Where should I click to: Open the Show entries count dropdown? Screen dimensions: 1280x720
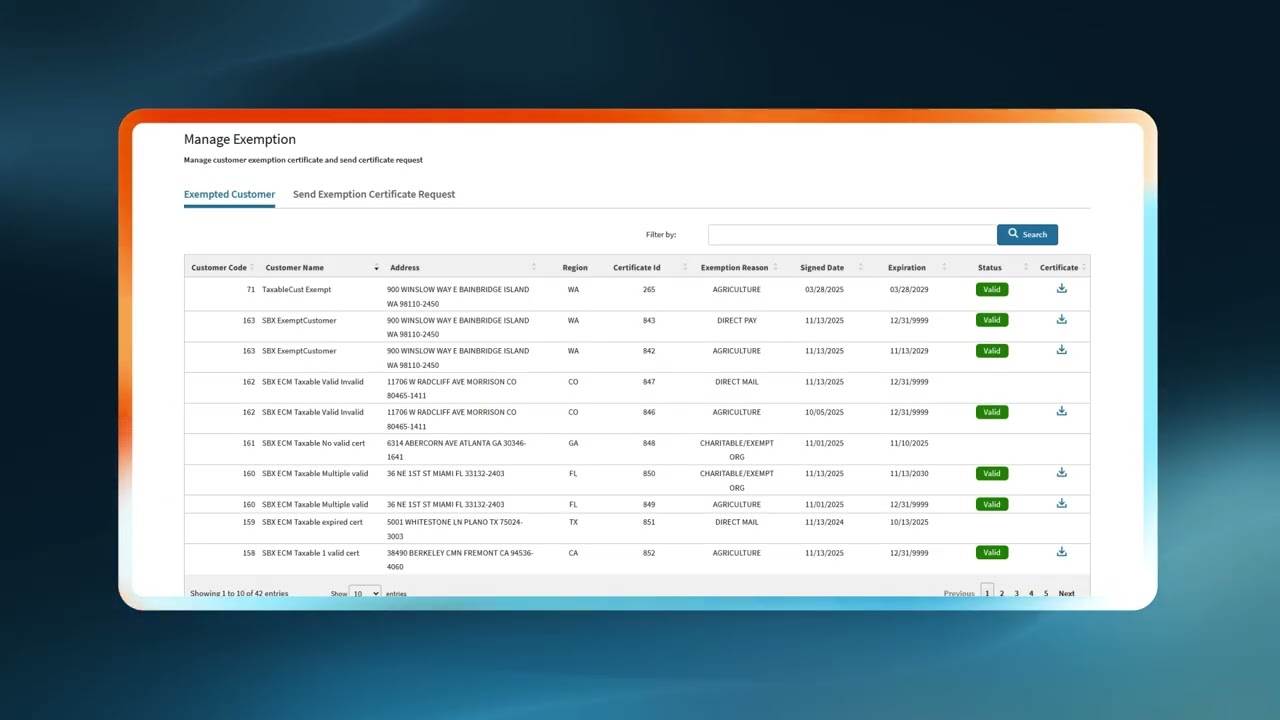(365, 593)
